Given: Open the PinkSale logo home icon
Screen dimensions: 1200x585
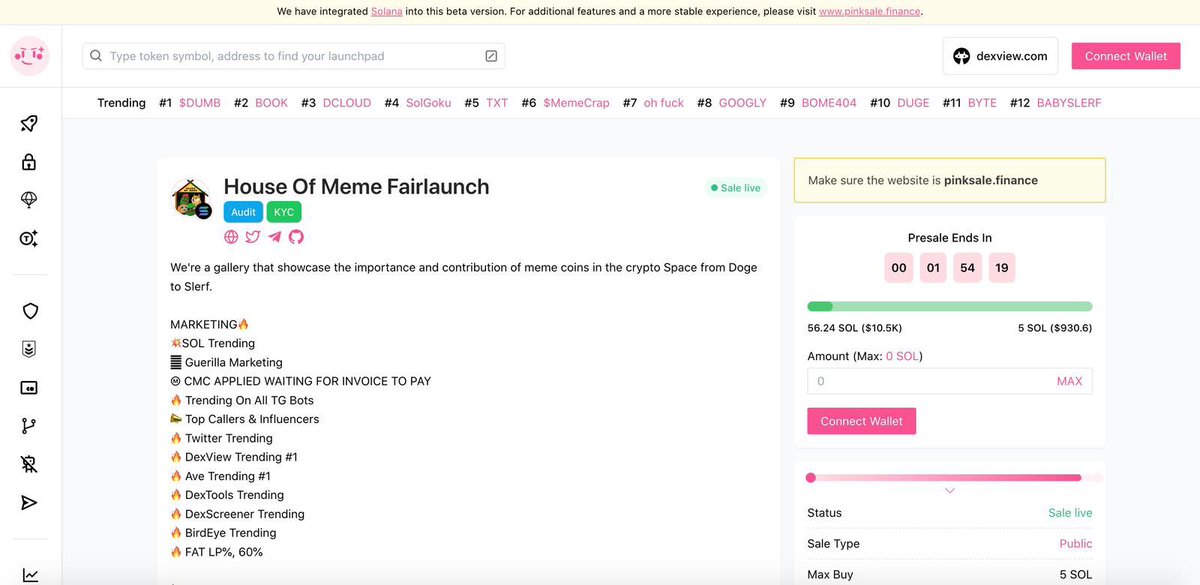Looking at the screenshot, I should point(30,56).
